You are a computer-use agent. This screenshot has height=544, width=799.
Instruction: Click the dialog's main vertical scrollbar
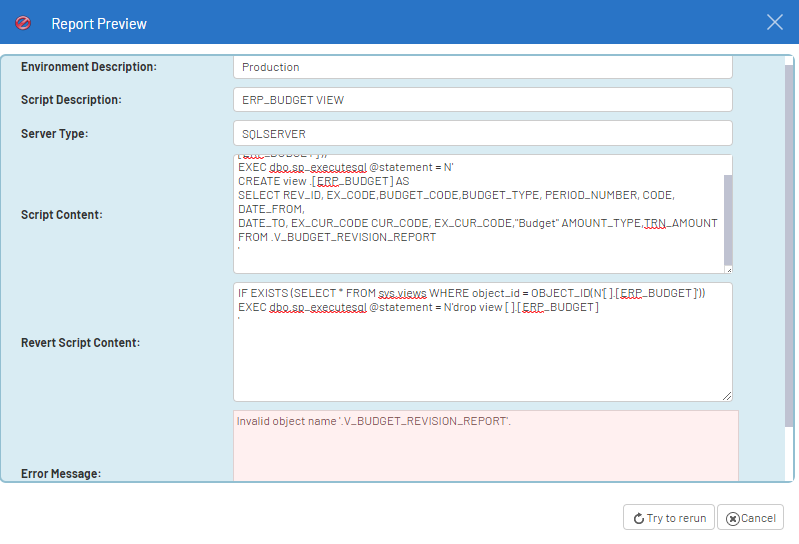pos(789,250)
